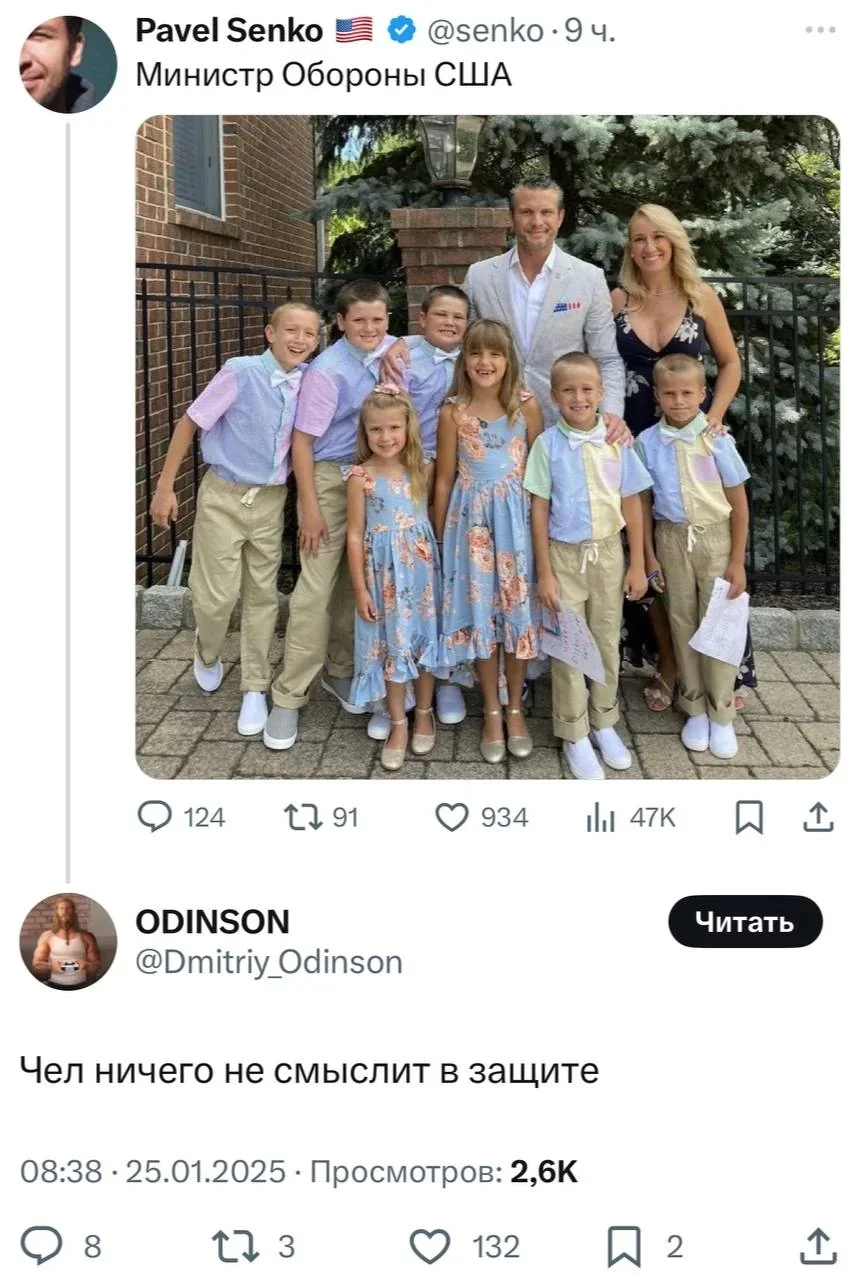Open the attached family photo
Viewport: 860px width, 1275px height.
[487, 446]
